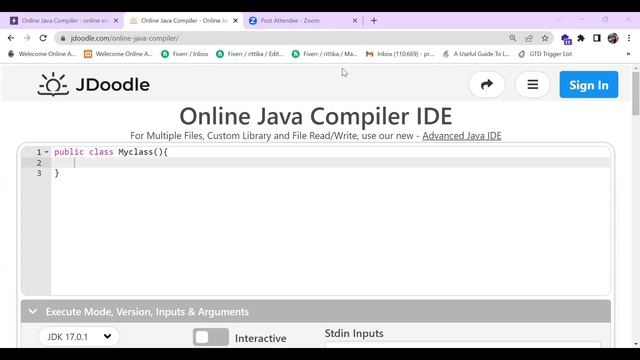Open the purple extension icon in toolbar
Image resolution: width=640 pixels, height=360 pixels.
(x=566, y=39)
